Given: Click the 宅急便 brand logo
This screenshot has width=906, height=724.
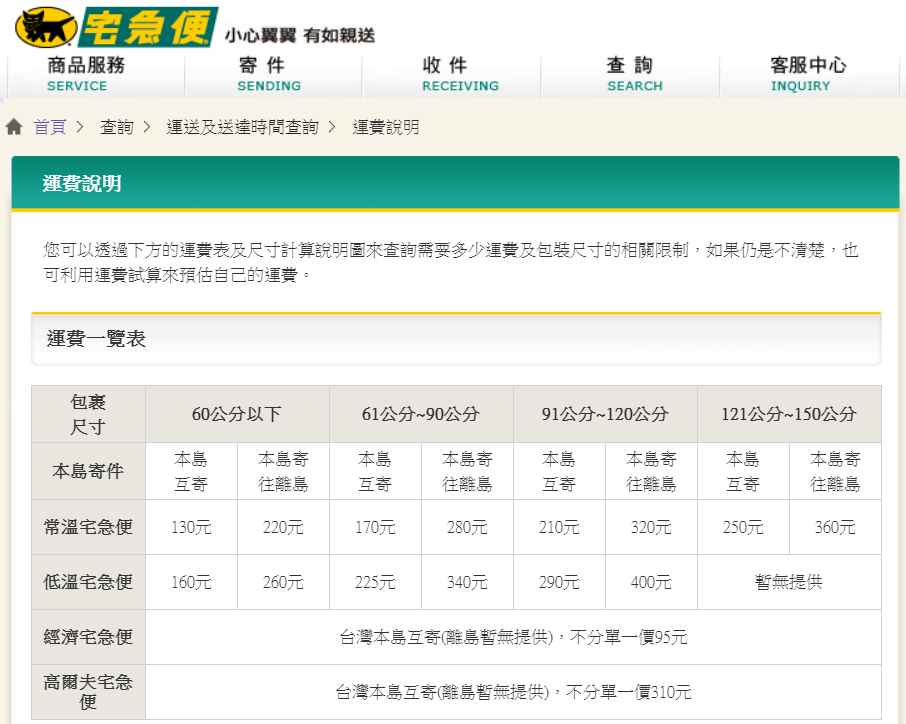Looking at the screenshot, I should 148,27.
